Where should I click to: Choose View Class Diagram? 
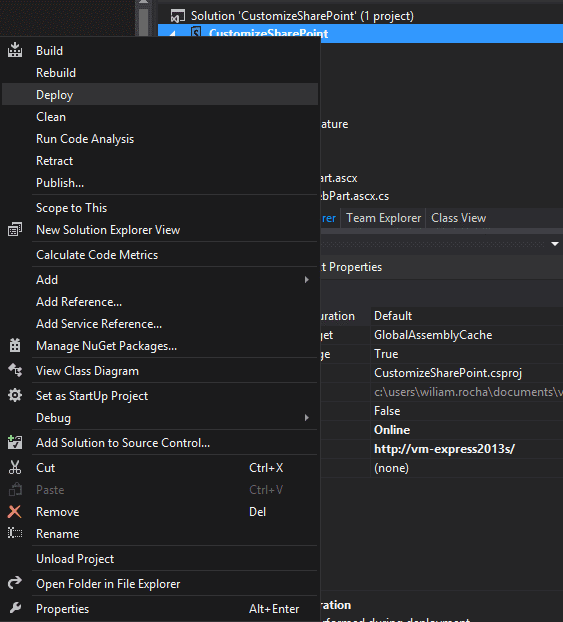click(x=160, y=371)
